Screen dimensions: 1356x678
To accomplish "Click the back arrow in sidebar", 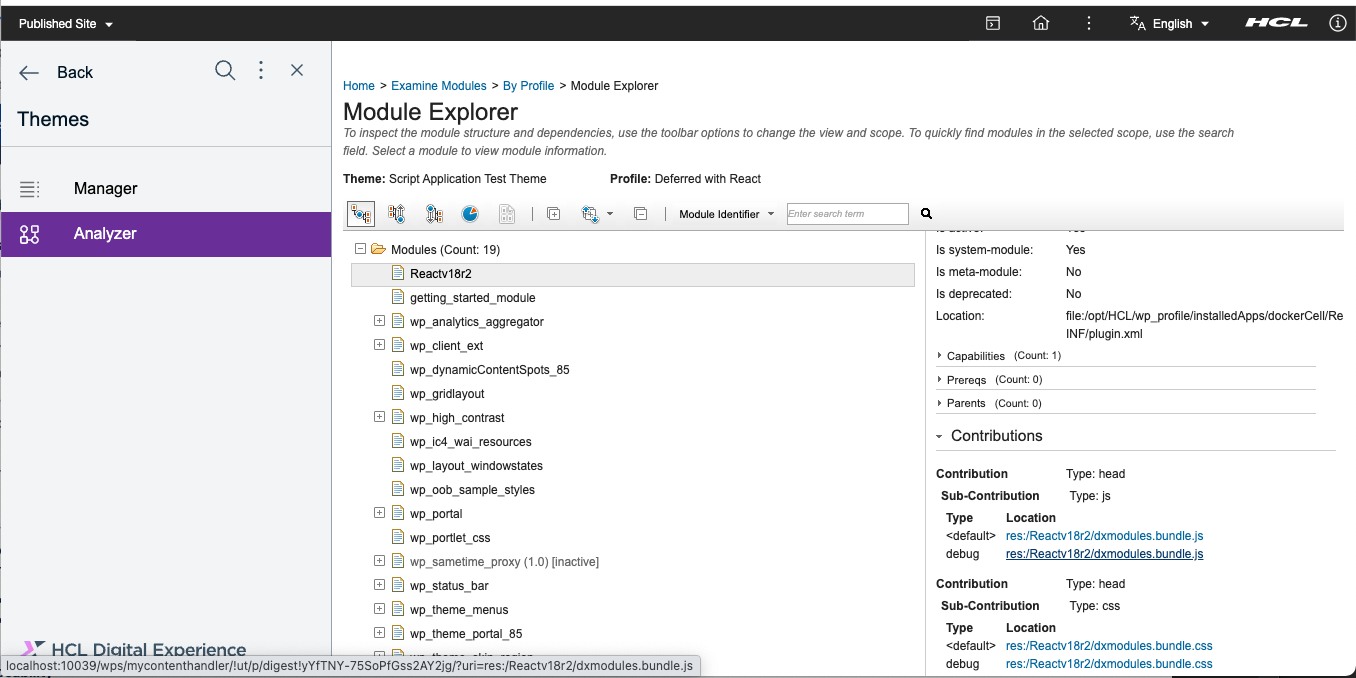I will (x=29, y=72).
